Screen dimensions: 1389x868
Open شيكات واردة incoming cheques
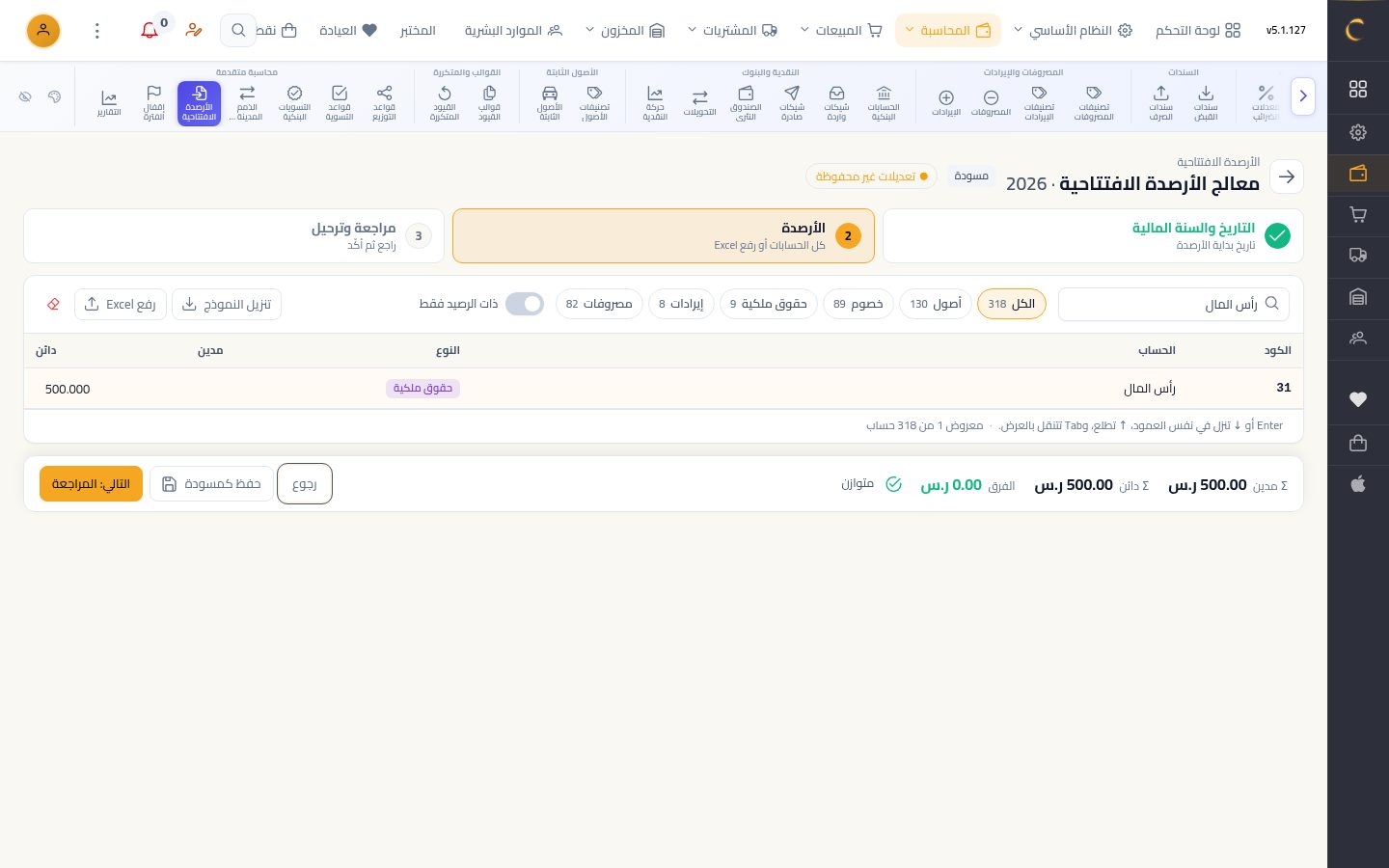click(836, 103)
